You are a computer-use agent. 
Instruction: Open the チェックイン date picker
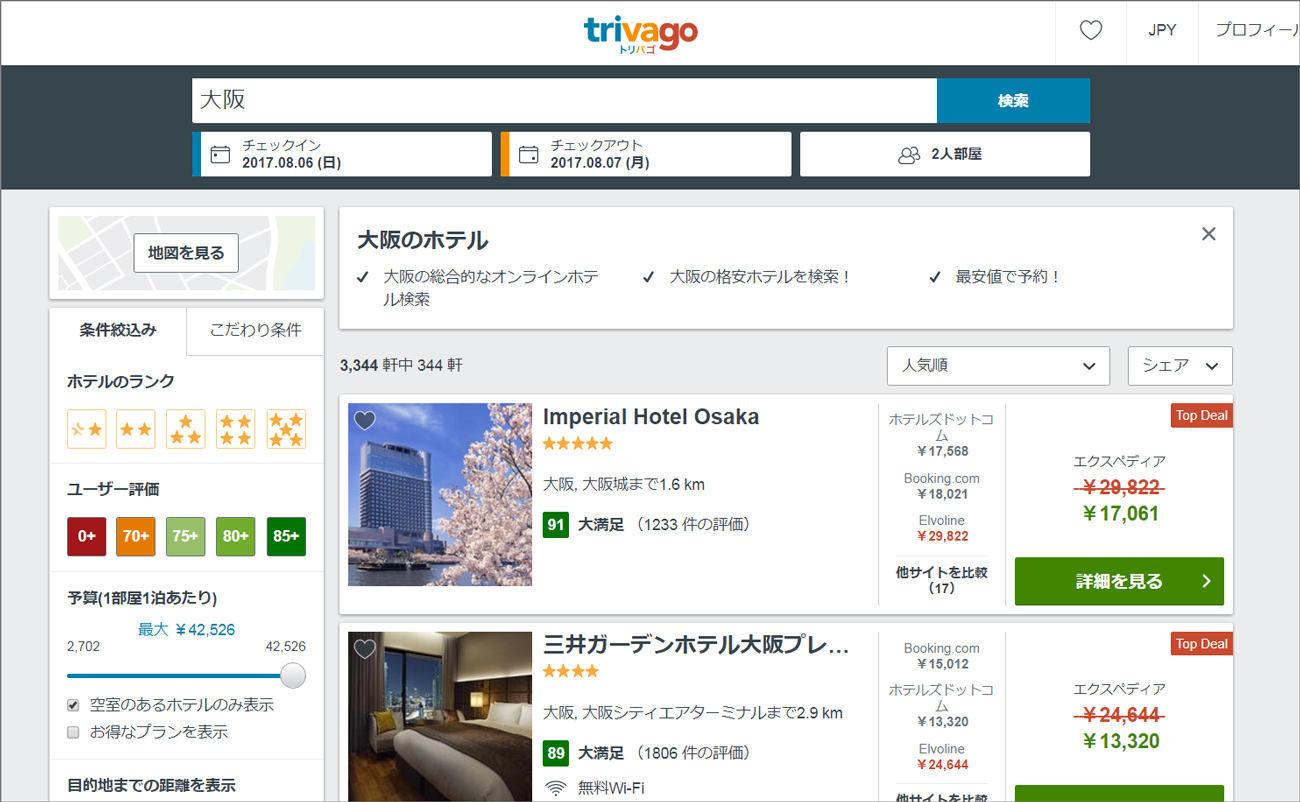342,154
